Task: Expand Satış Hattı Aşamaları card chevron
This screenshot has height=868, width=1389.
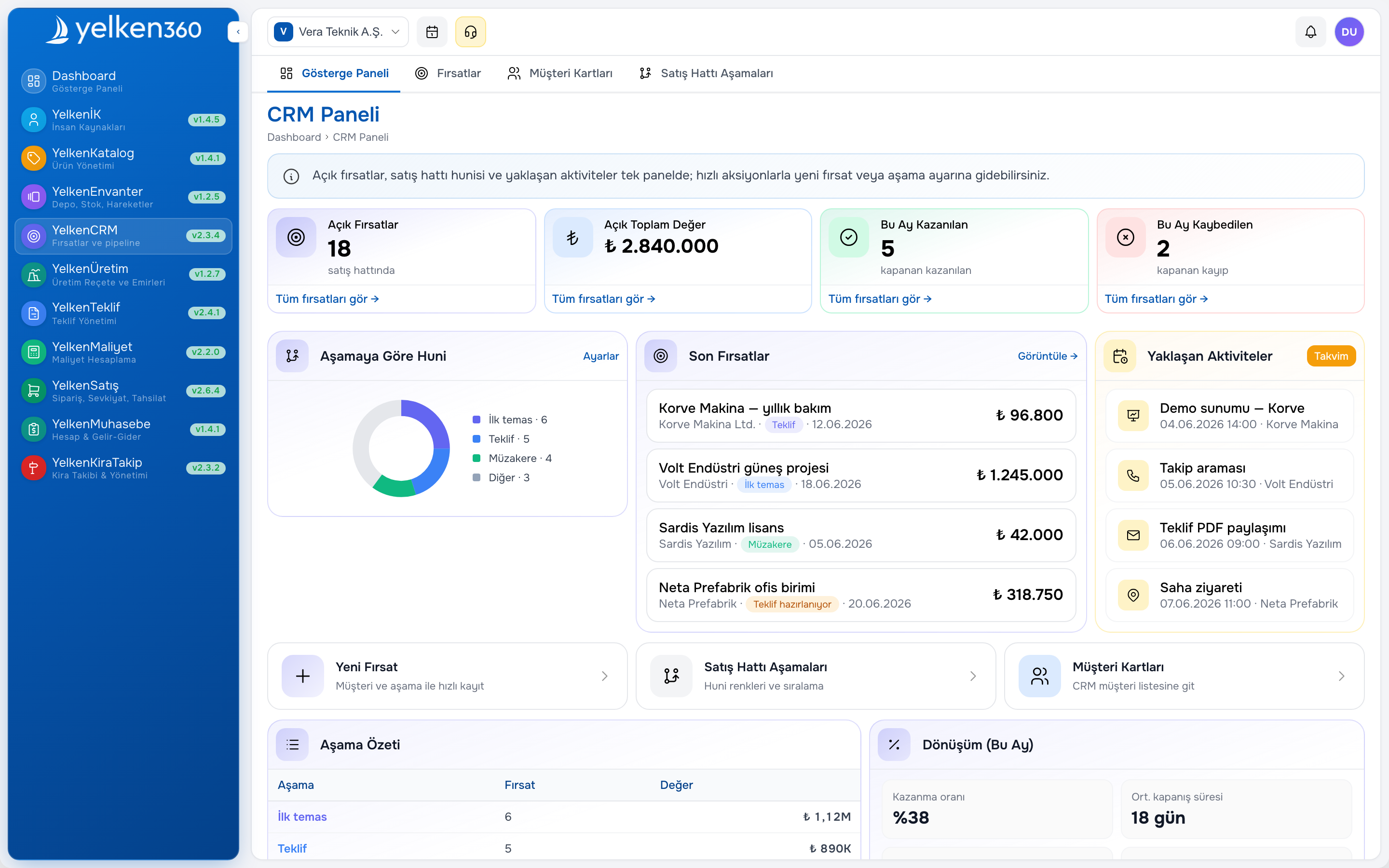Action: click(973, 676)
